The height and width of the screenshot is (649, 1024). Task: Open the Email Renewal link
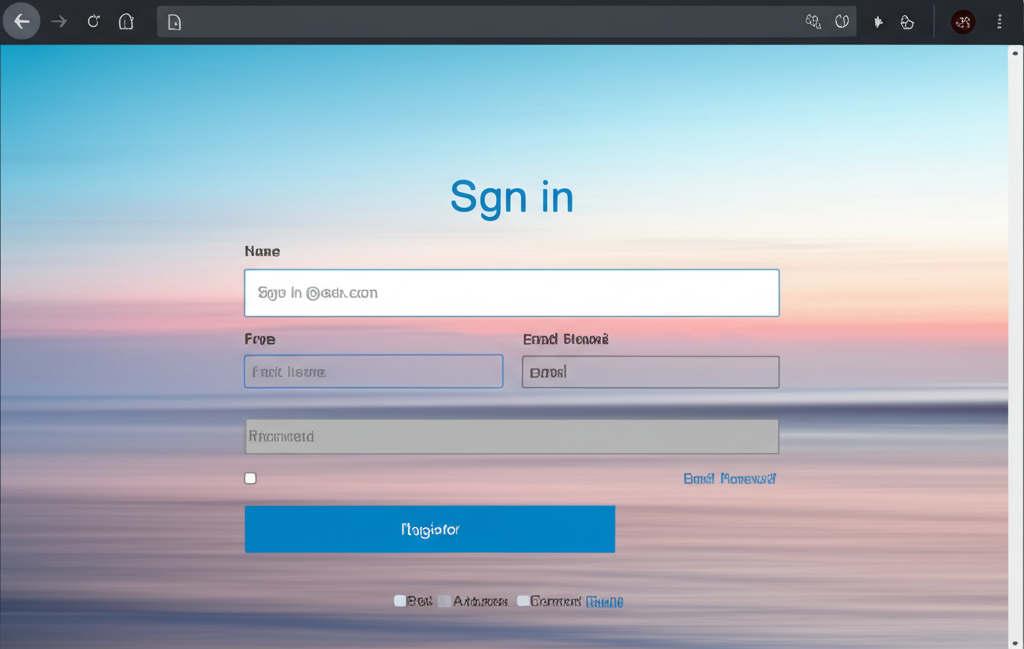coord(731,478)
